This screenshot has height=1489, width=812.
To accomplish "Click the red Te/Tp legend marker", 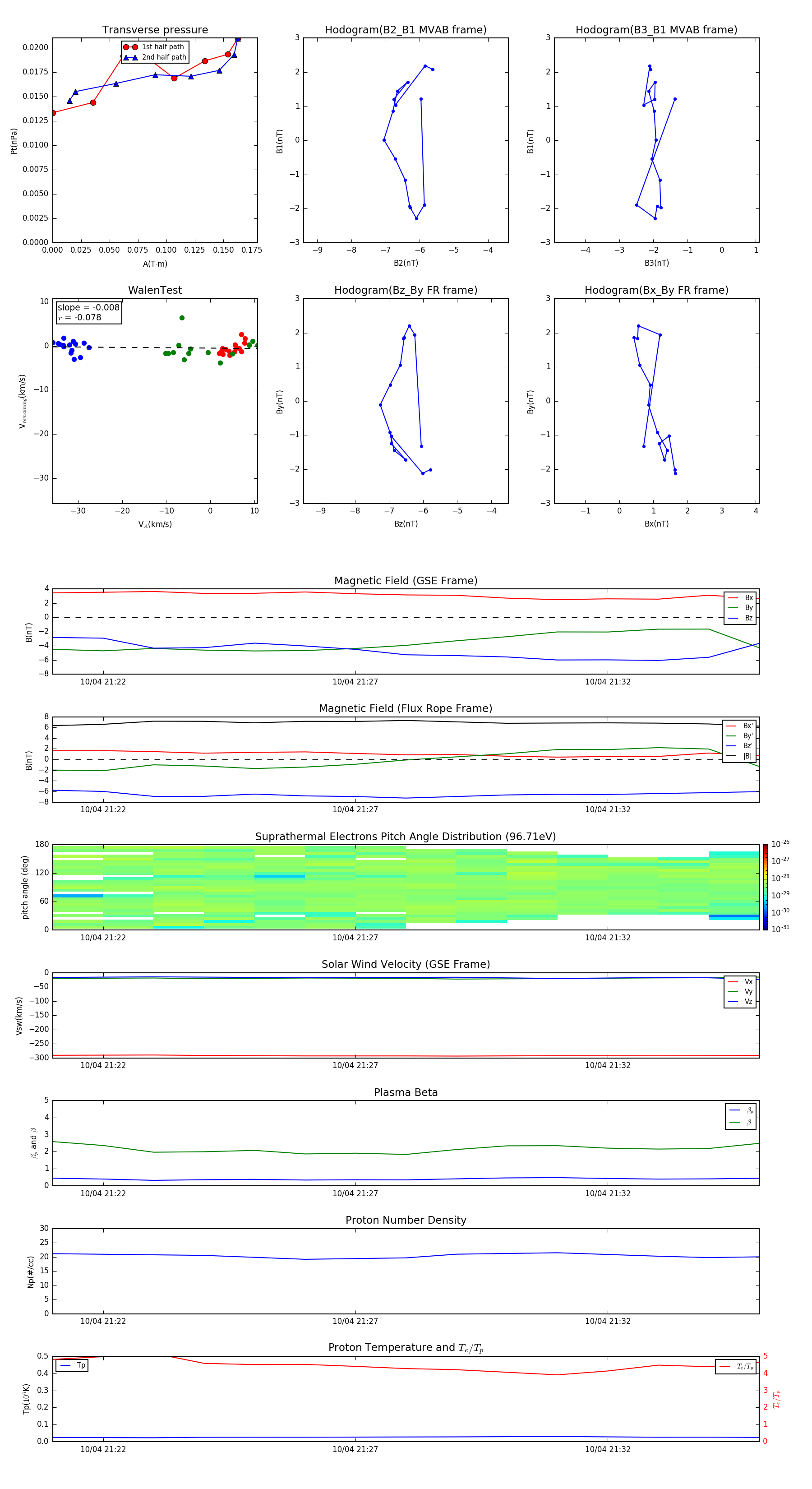I will point(725,1366).
